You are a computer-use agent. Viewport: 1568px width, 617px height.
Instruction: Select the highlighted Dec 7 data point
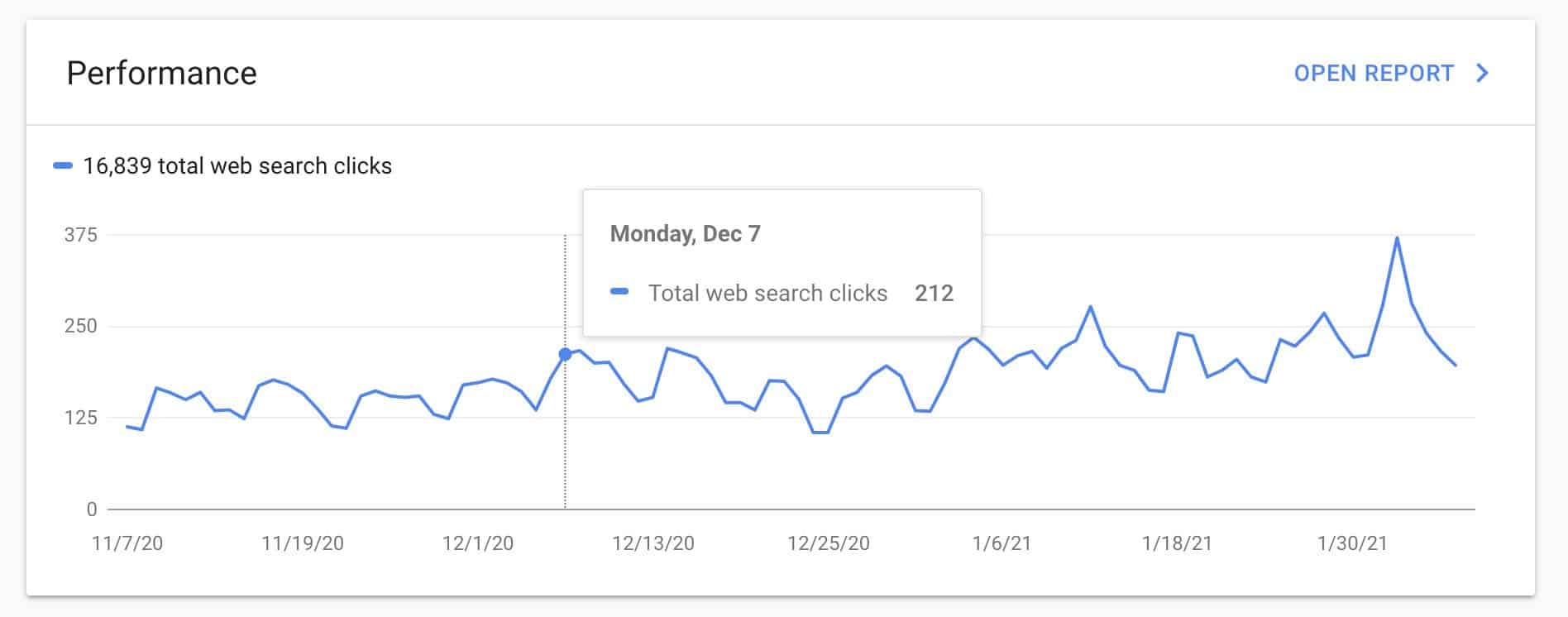pos(565,354)
